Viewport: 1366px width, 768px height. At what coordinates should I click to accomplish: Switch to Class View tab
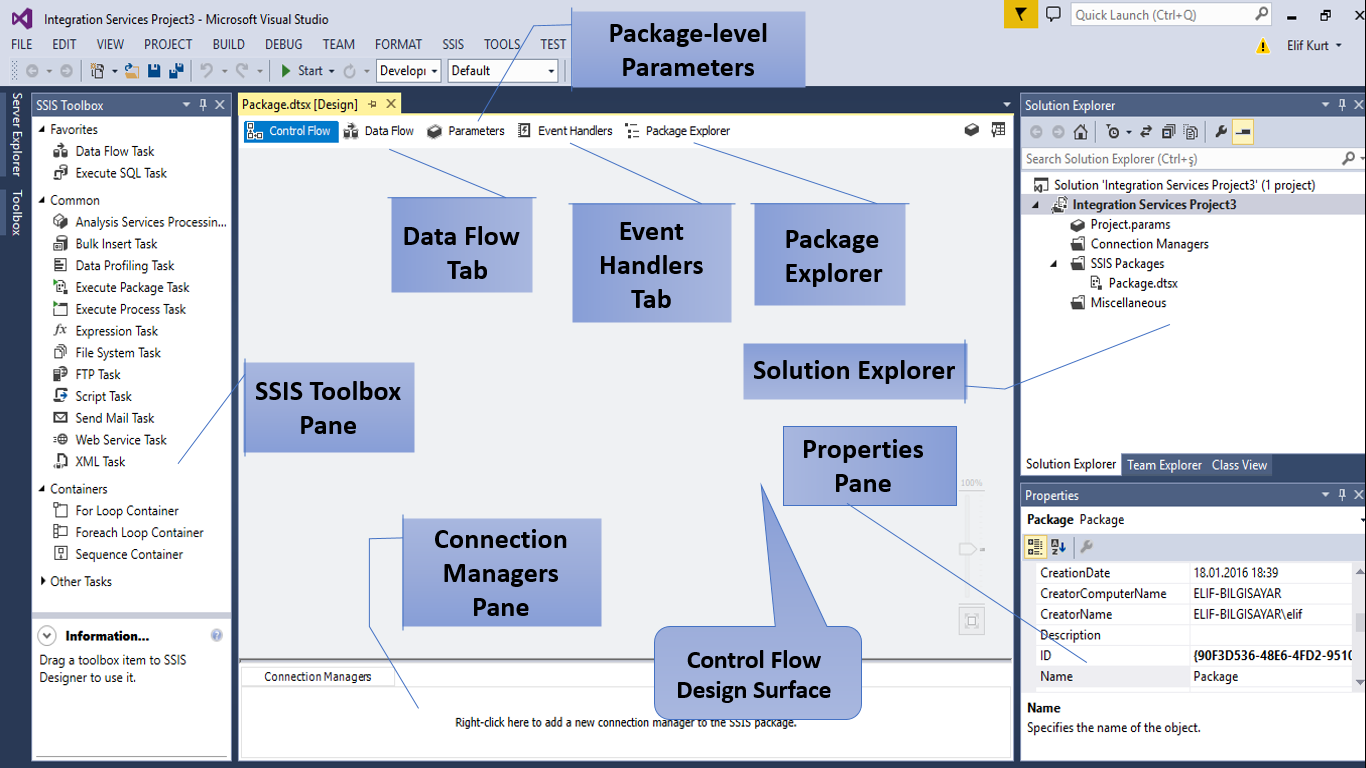pos(1239,465)
